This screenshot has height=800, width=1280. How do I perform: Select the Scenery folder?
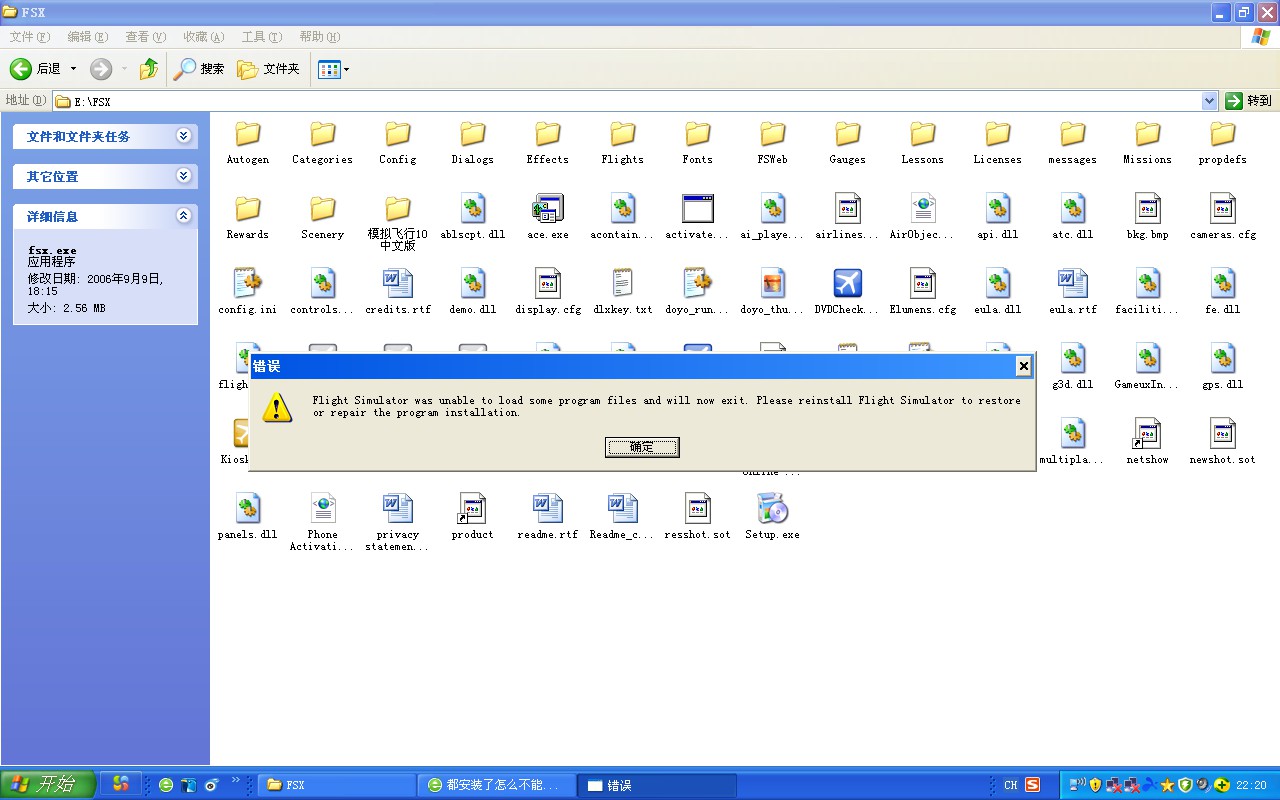pyautogui.click(x=322, y=218)
